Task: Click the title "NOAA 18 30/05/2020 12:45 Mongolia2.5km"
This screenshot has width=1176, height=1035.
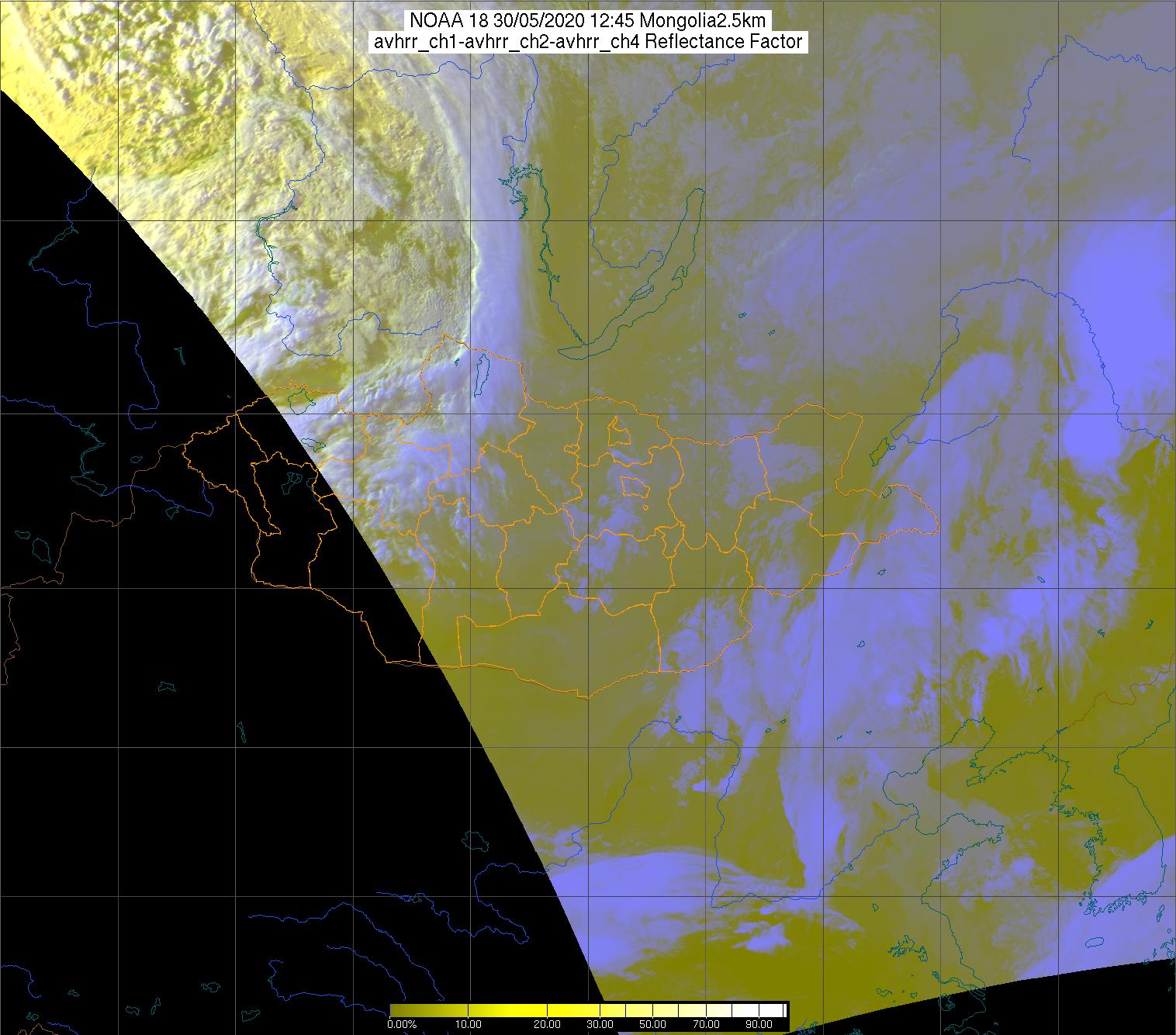Action: (587, 21)
